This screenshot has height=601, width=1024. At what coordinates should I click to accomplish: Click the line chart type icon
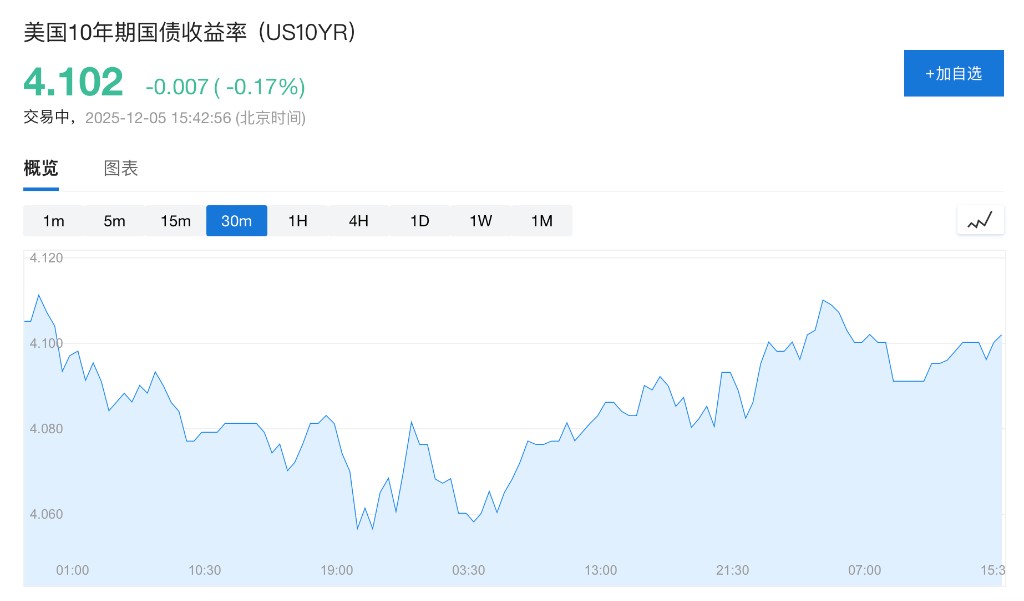click(x=980, y=220)
